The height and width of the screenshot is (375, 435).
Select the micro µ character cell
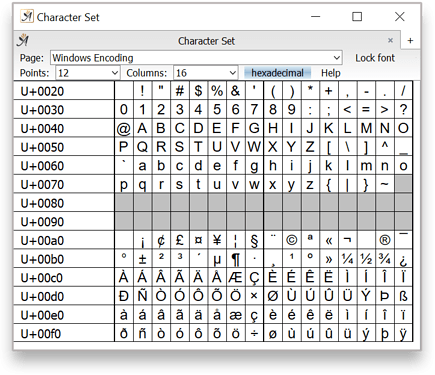pos(217,259)
